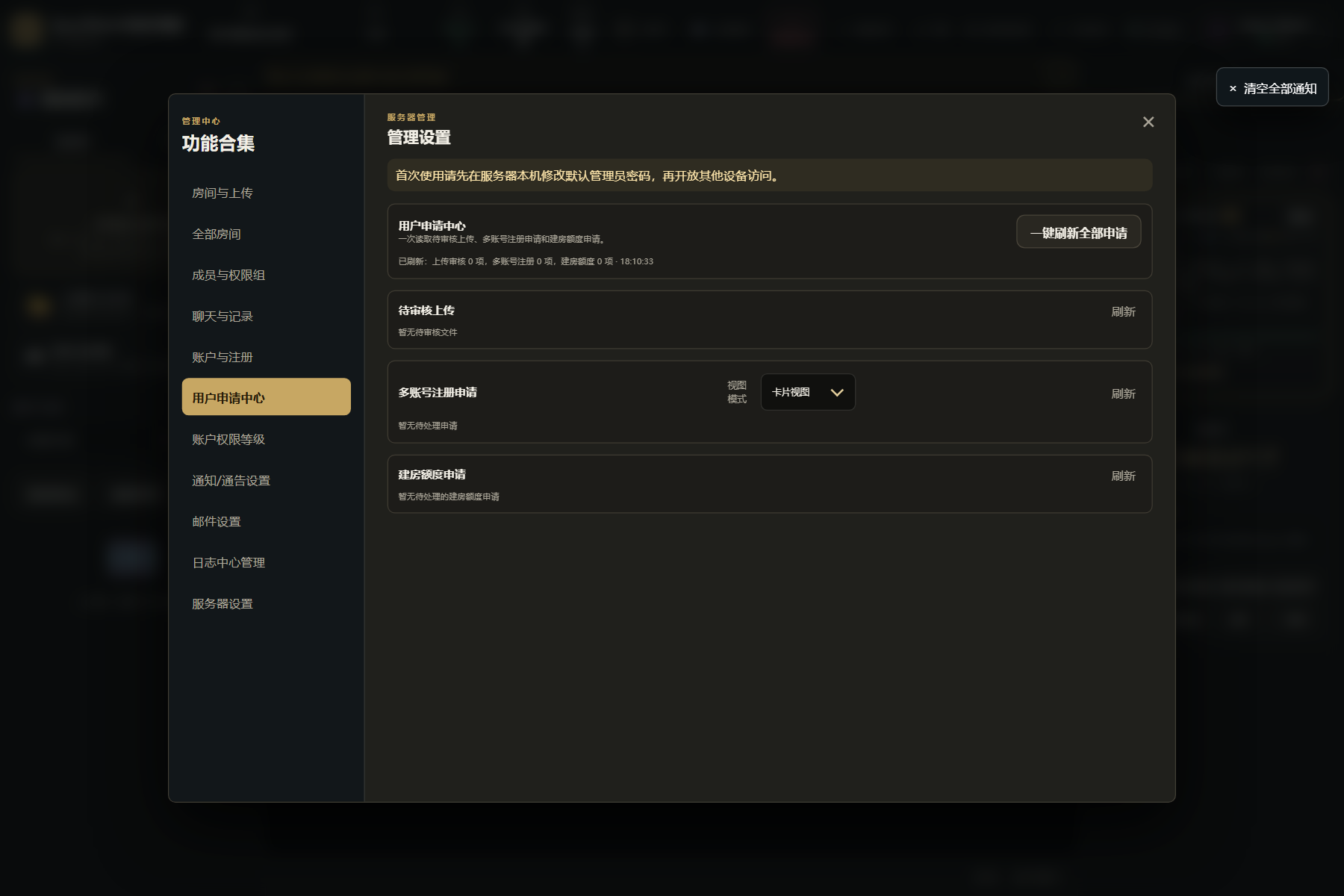Expand the 卡片视图 dropdown chevron

837,392
